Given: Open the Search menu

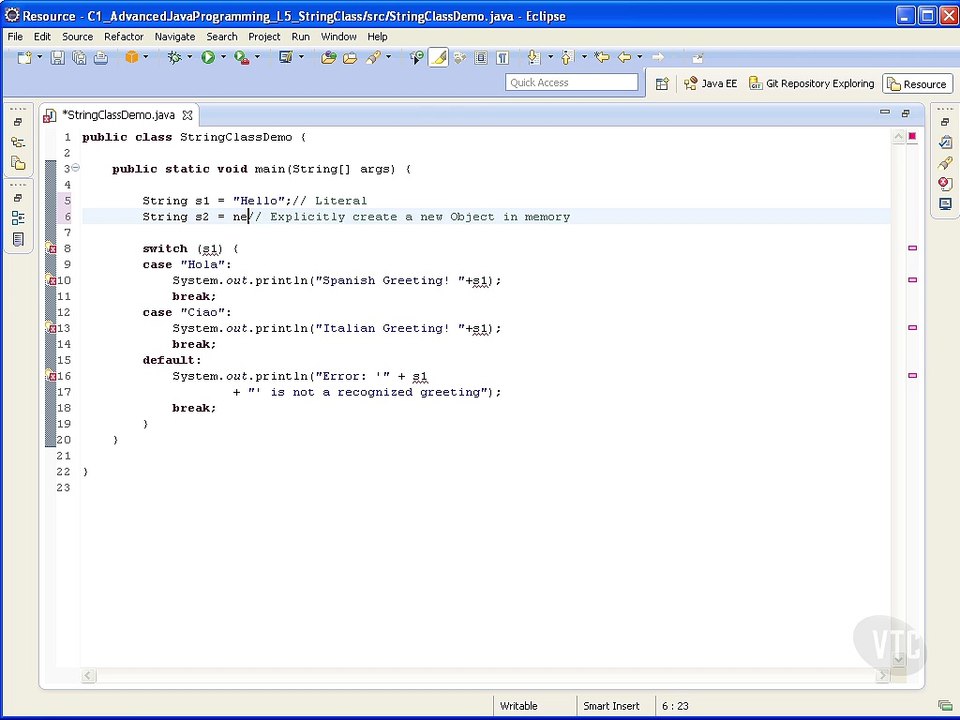Looking at the screenshot, I should [x=222, y=37].
